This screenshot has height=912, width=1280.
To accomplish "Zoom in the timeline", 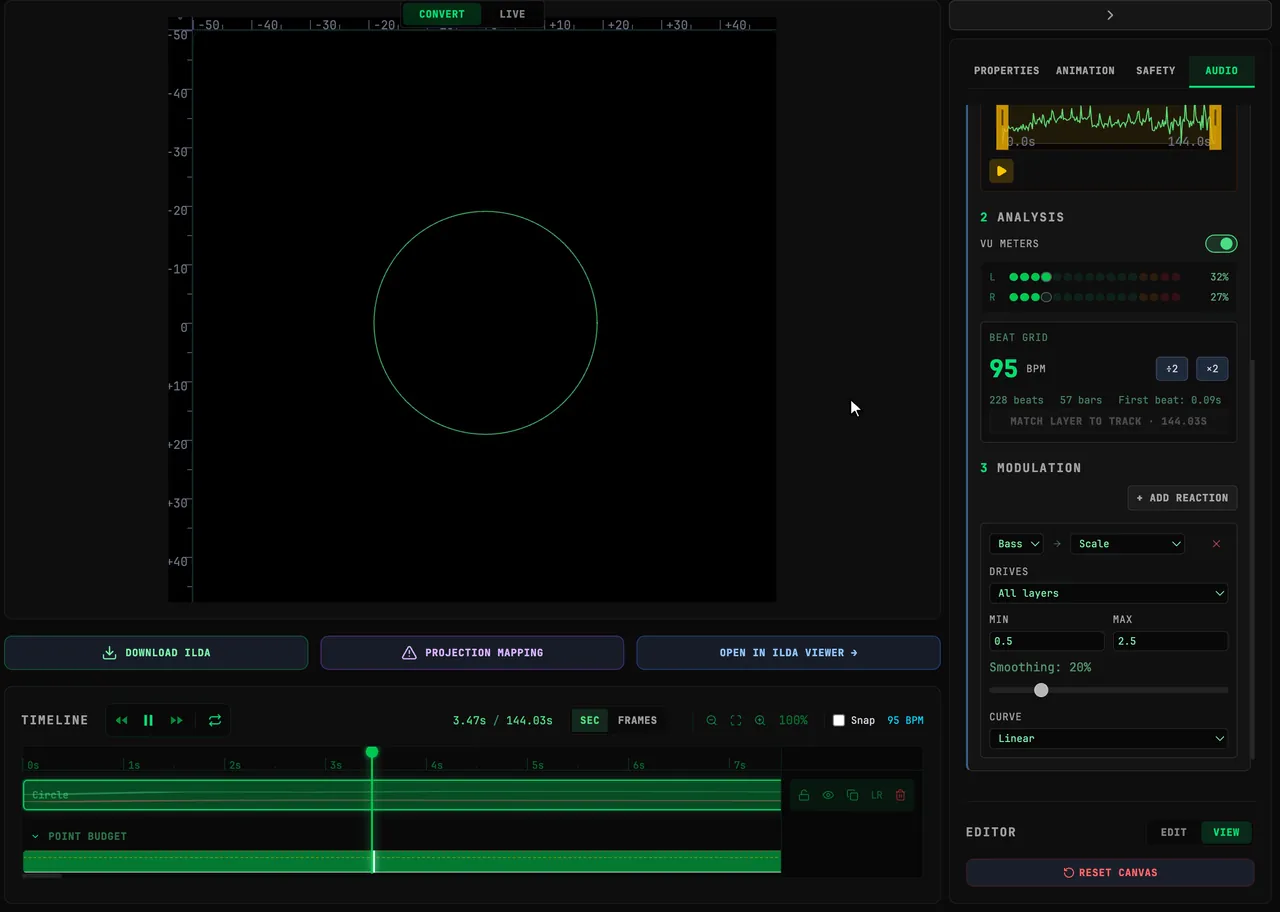I will tap(760, 720).
